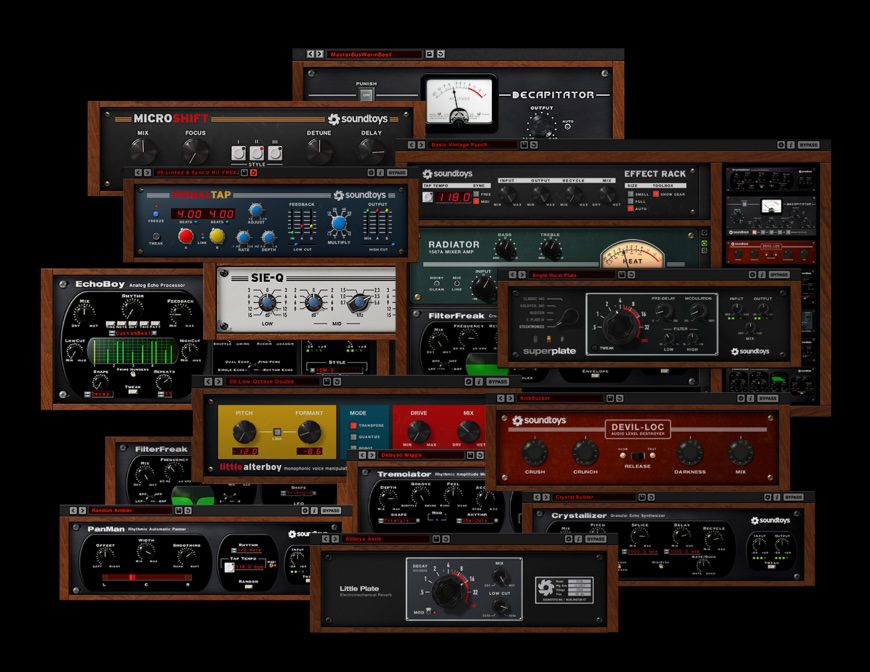Flip the Devil-Loc Release slow/fast switch
The image size is (870, 672).
[638, 456]
